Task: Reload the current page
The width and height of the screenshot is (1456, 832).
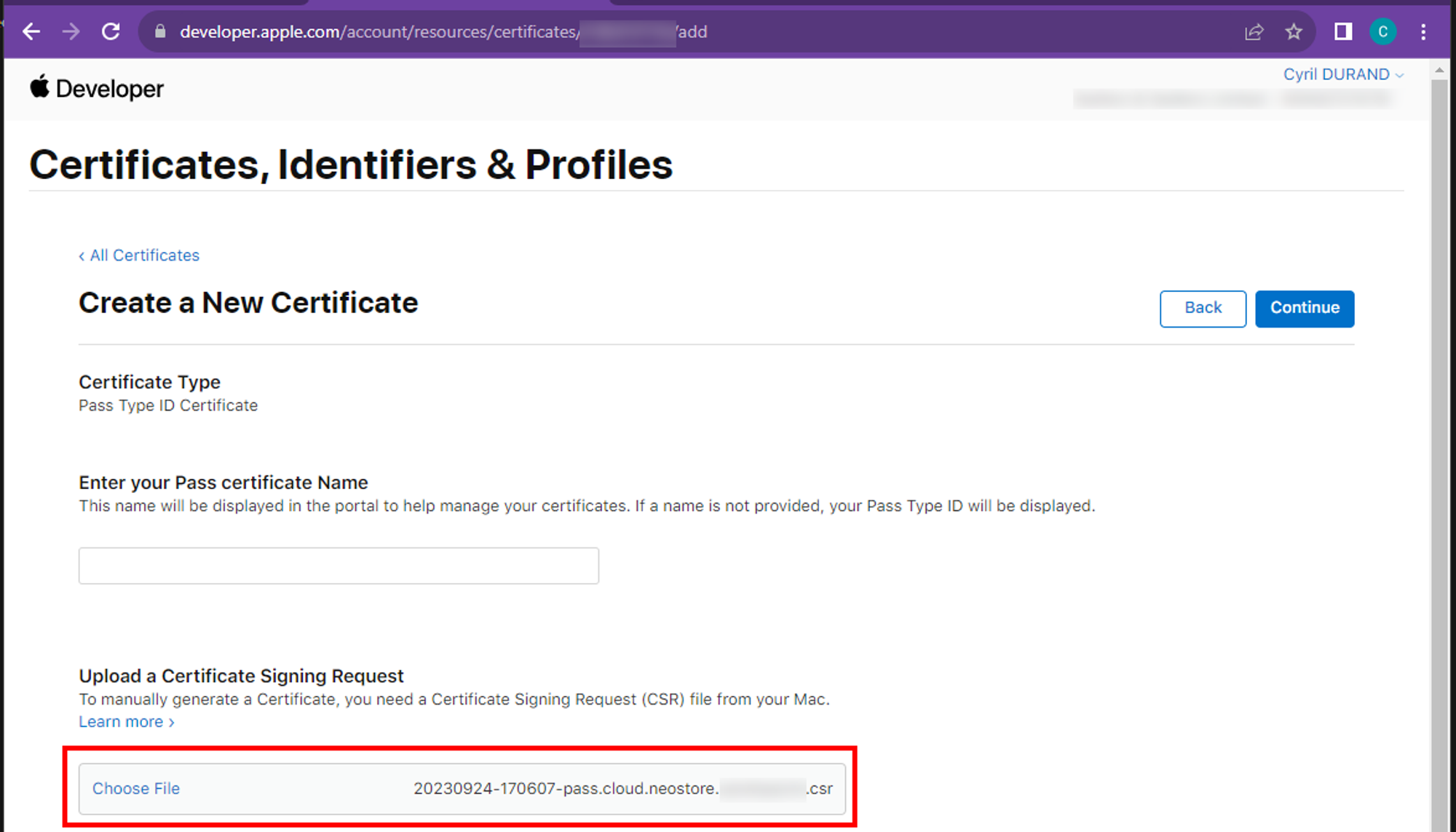Action: 111,31
